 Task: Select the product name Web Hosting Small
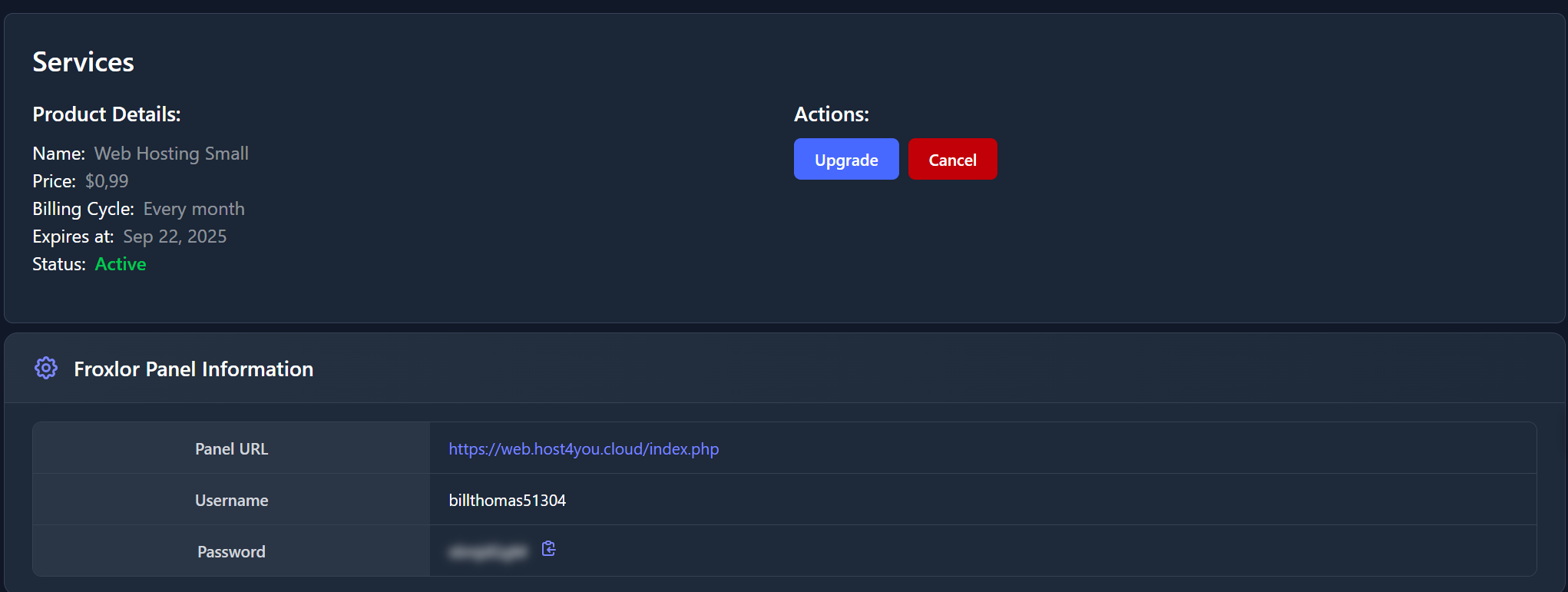click(171, 154)
